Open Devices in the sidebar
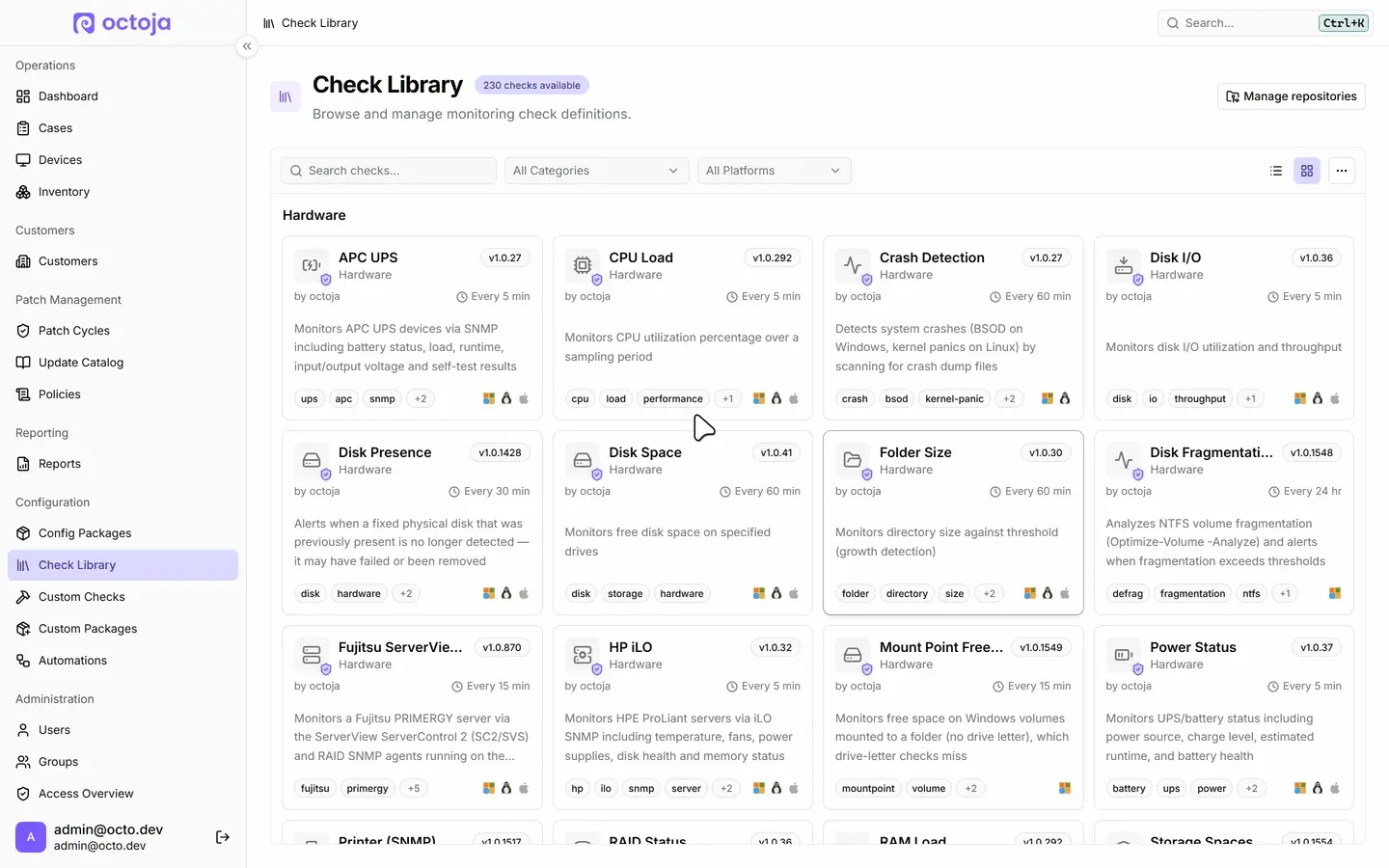1389x868 pixels. [123, 160]
